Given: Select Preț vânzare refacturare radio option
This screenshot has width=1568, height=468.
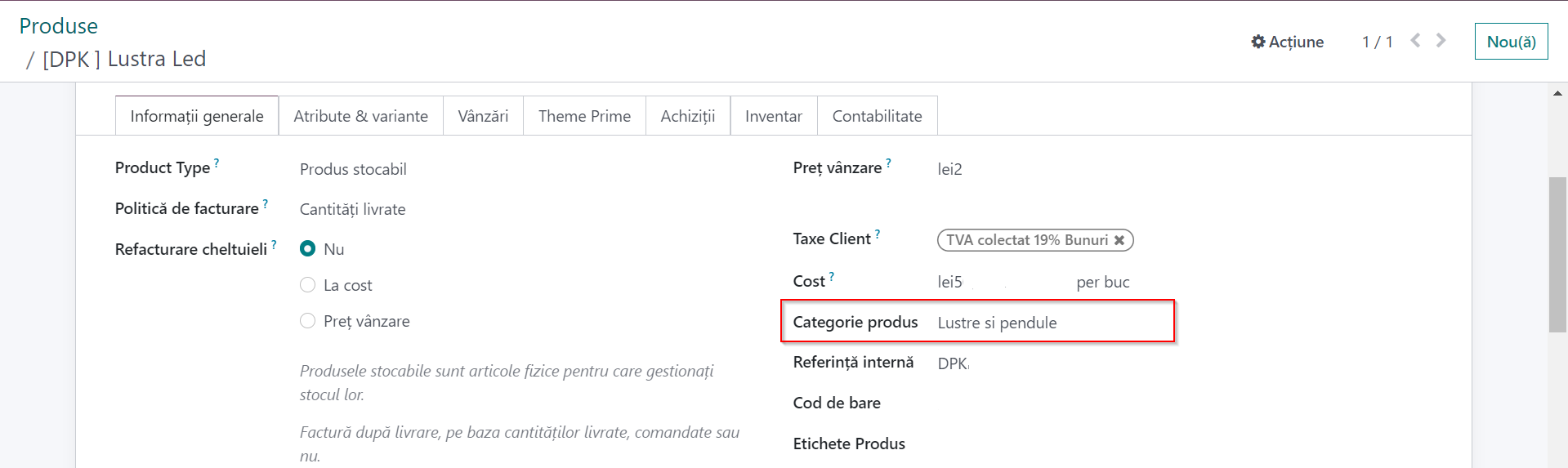Looking at the screenshot, I should [308, 320].
